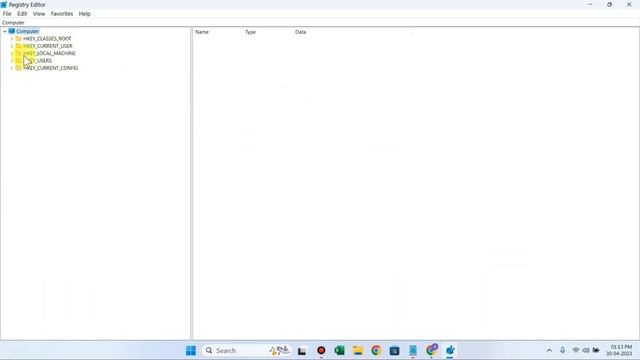Image resolution: width=640 pixels, height=360 pixels.
Task: Click the Computer monitor icon in tree
Action: click(x=11, y=31)
